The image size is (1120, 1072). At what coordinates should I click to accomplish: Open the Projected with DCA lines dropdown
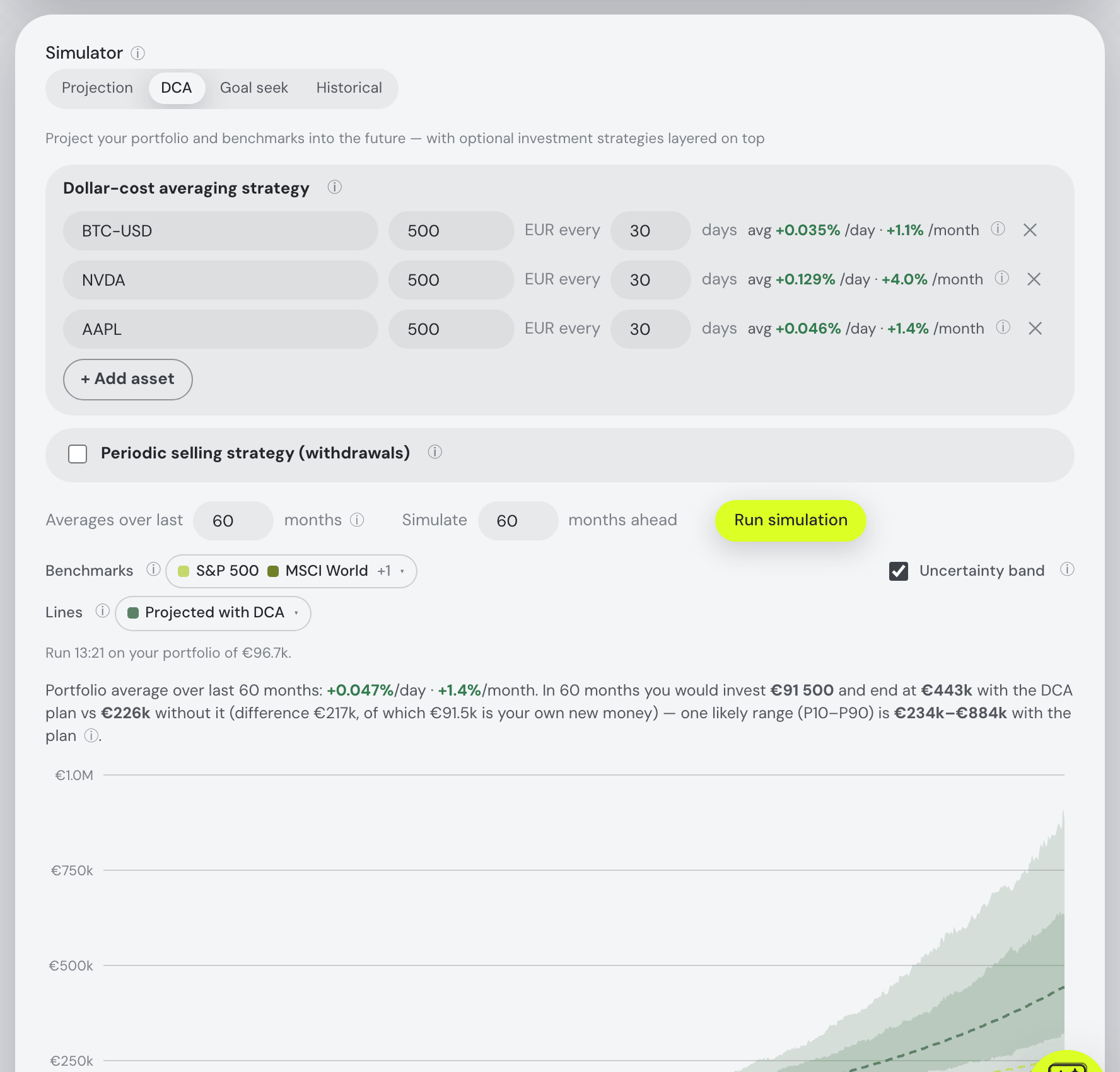213,613
